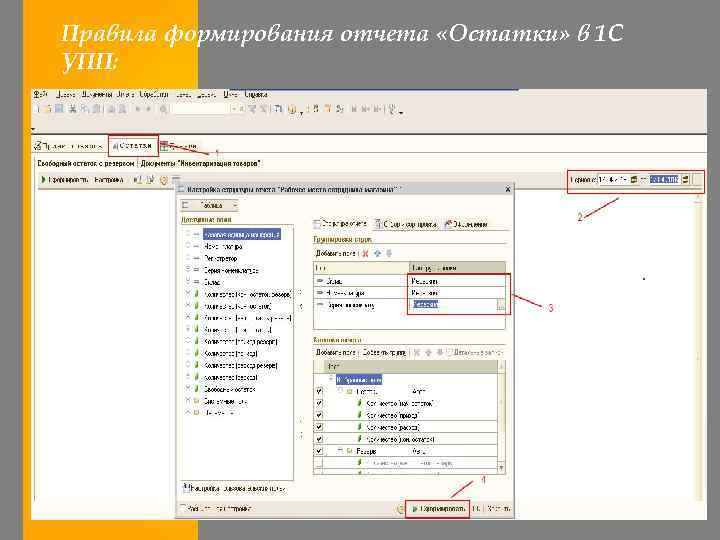The image size is (720, 540).
Task: Move row grouping up with blue arrow
Action: click(377, 253)
